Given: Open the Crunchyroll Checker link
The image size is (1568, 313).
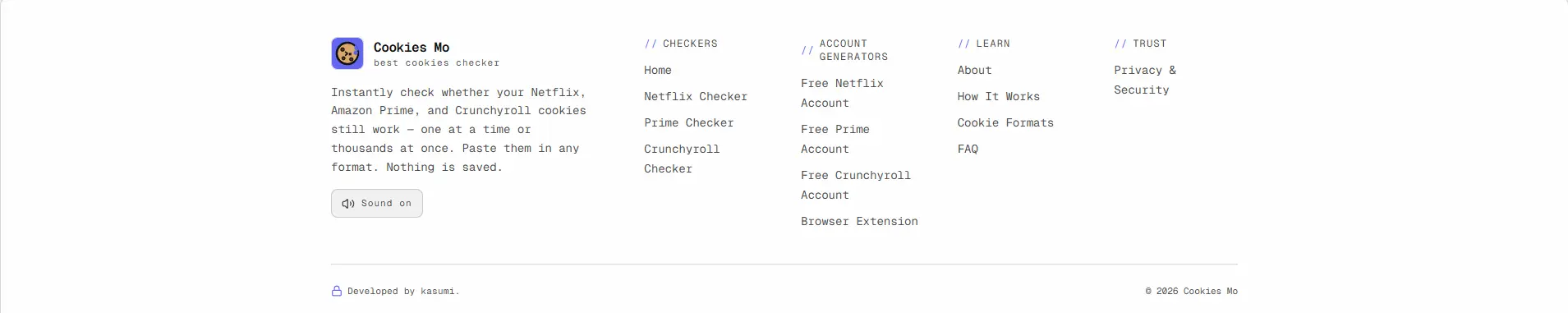Looking at the screenshot, I should click(682, 159).
